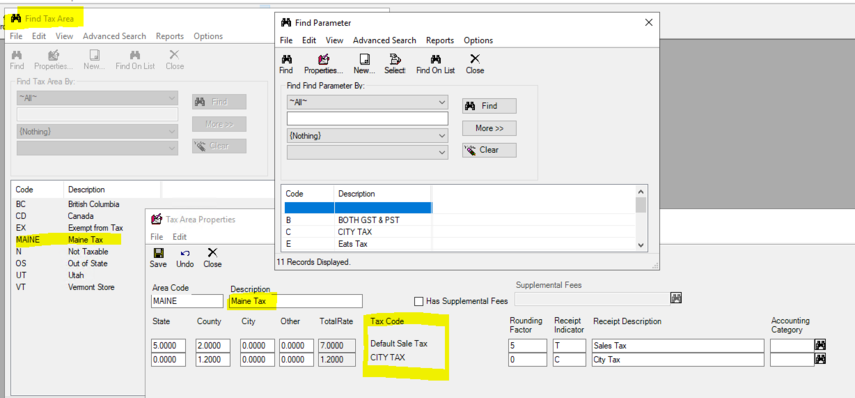Click Clear button in Find Parameter

(489, 150)
